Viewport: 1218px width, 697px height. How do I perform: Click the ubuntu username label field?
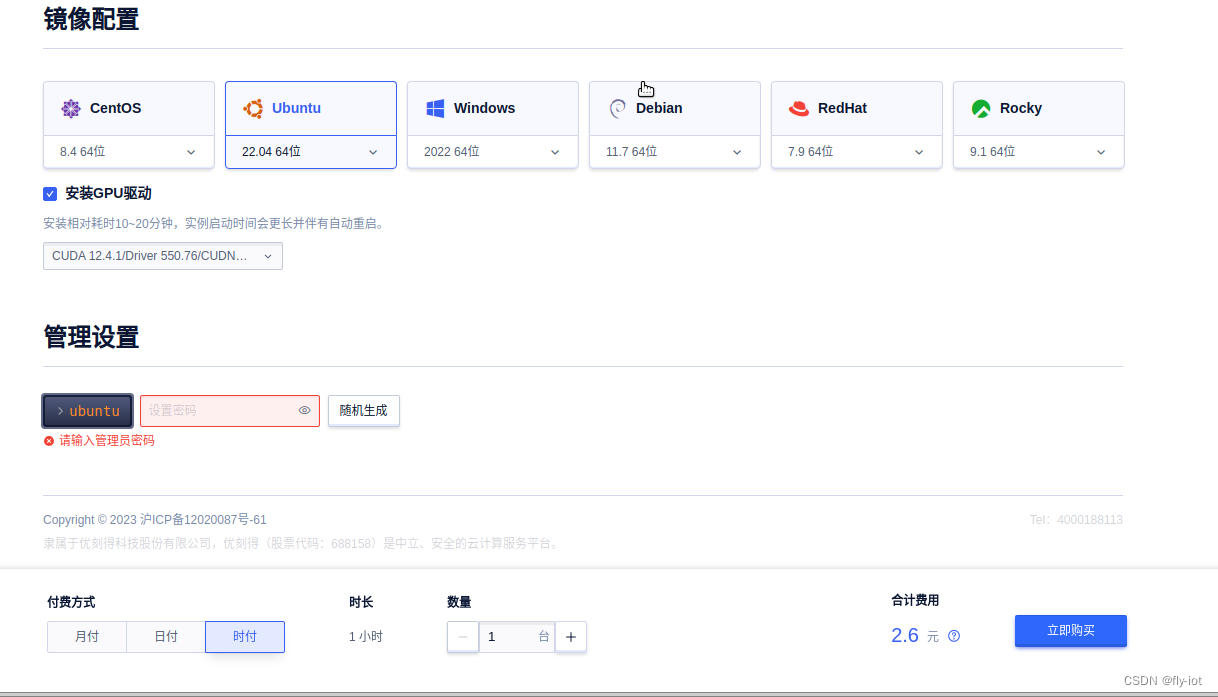87,410
